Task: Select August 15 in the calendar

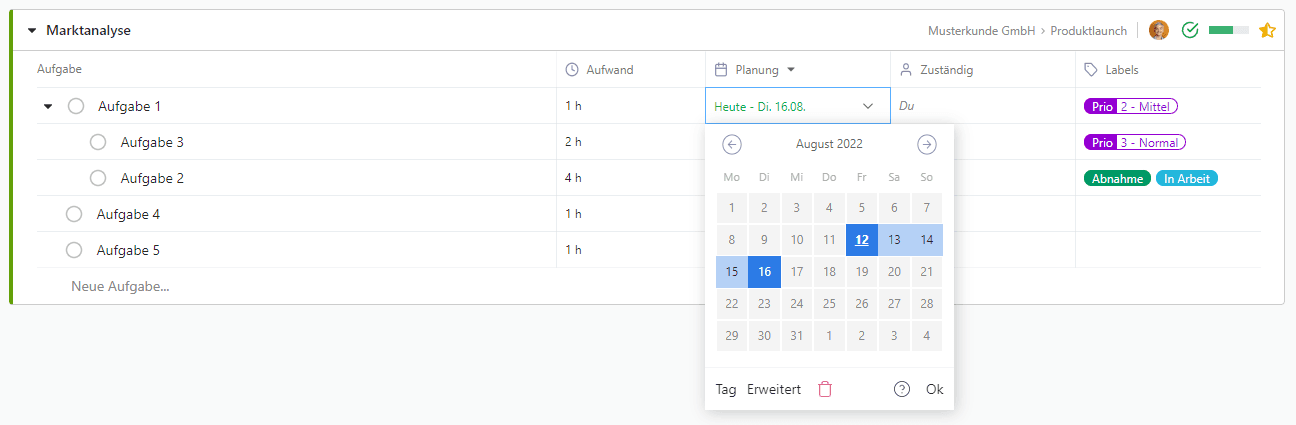Action: [732, 272]
